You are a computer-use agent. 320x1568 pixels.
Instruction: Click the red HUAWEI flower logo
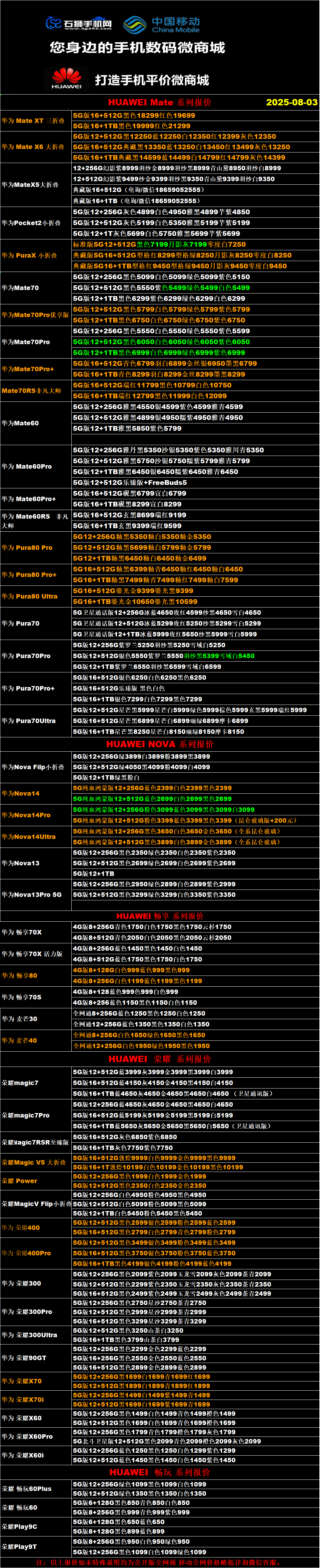[66, 79]
